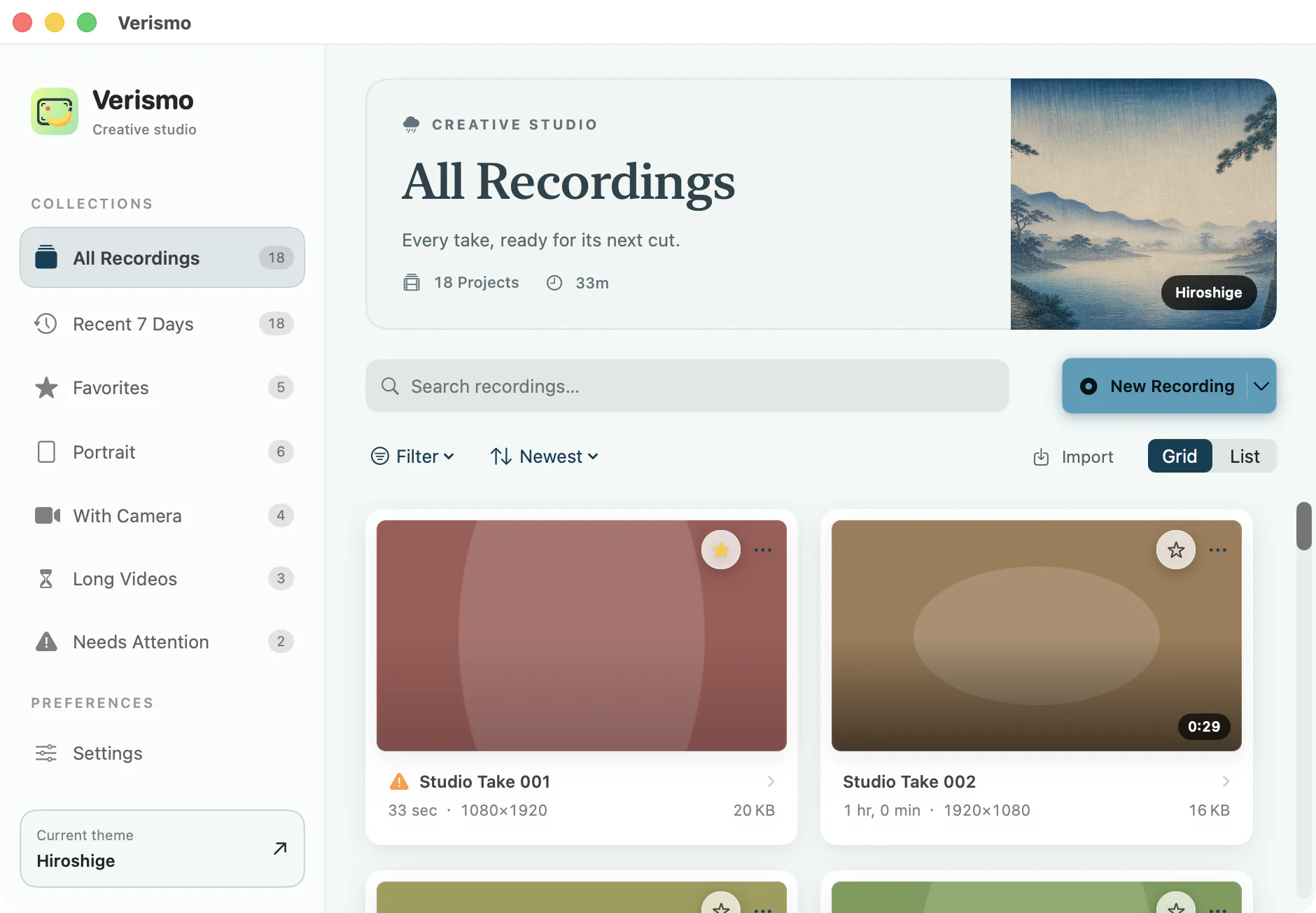Click the Settings sliders icon

click(x=46, y=753)
